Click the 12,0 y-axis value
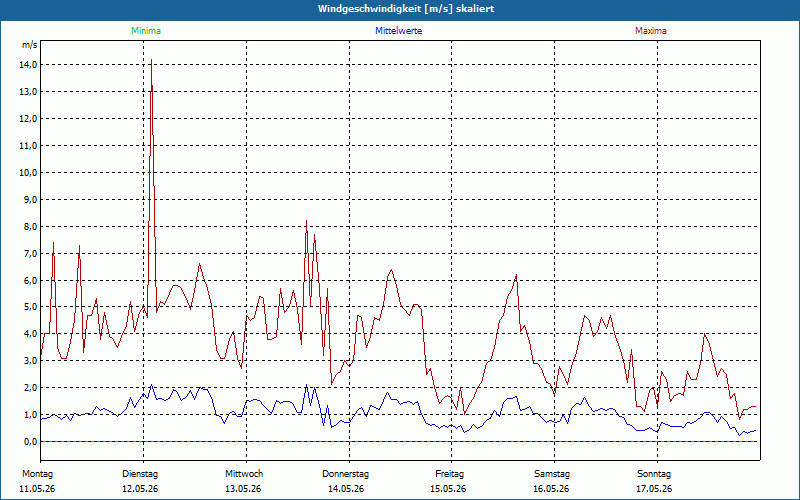 pos(28,119)
